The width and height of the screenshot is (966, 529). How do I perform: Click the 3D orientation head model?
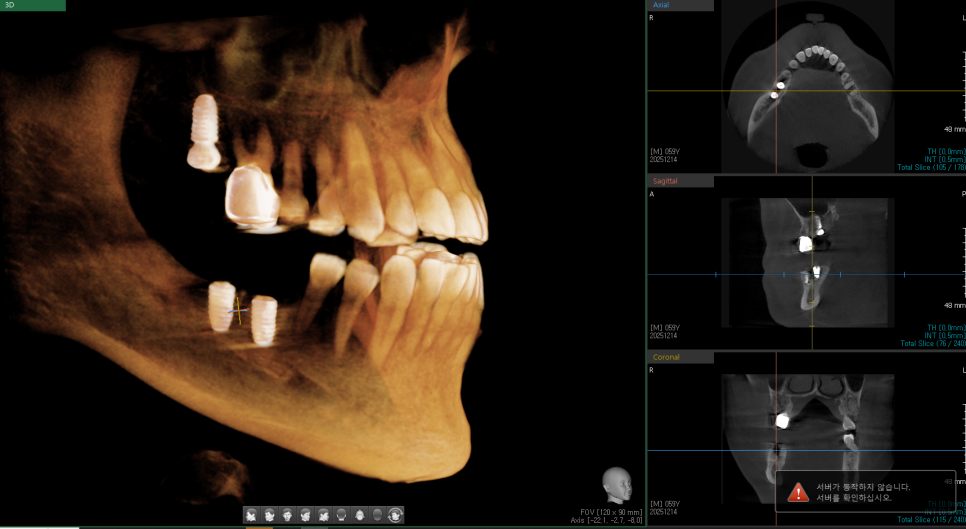pyautogui.click(x=616, y=484)
